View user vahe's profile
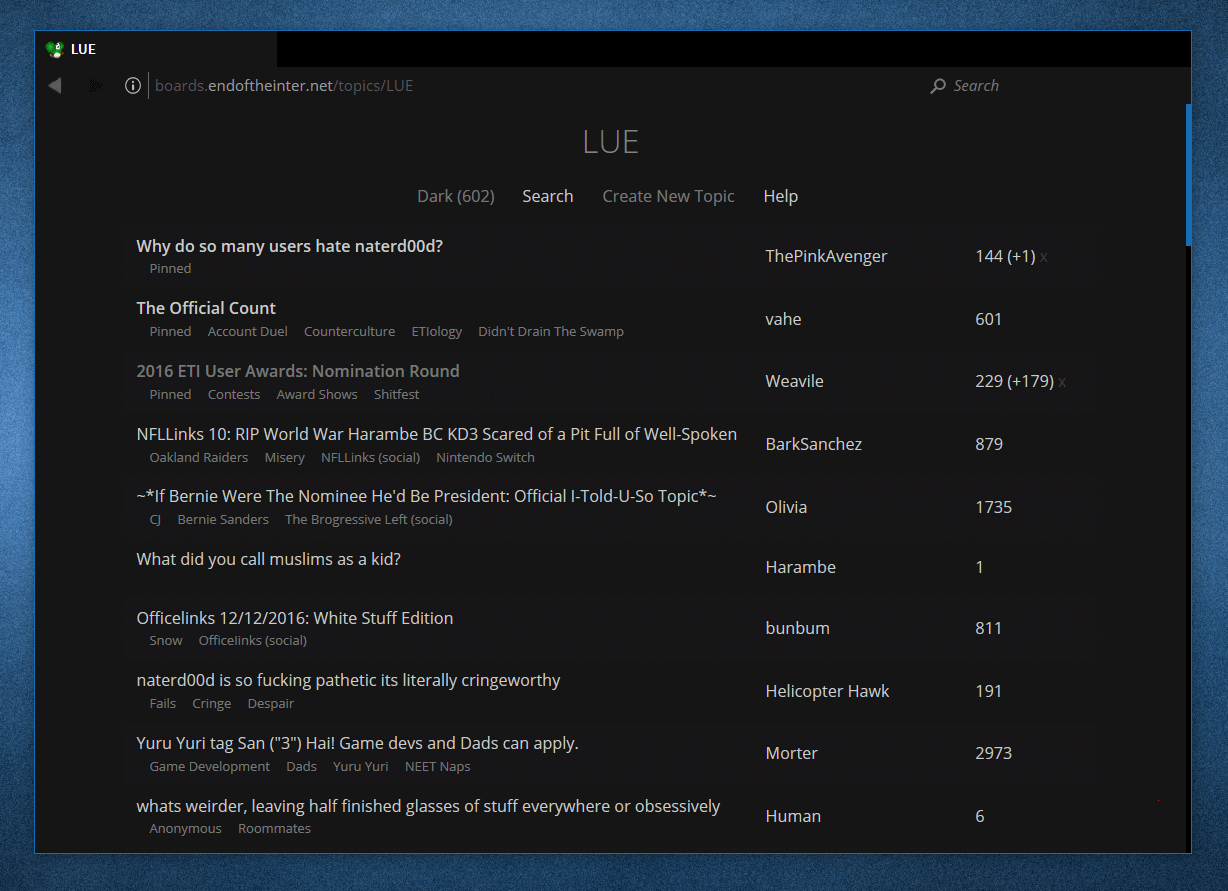 [x=784, y=320]
